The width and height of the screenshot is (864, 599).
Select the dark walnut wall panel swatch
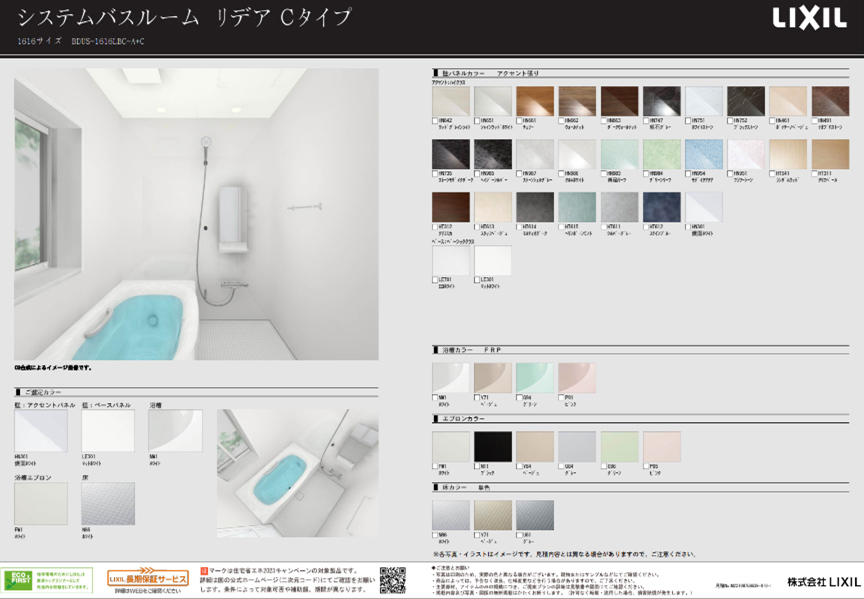619,101
